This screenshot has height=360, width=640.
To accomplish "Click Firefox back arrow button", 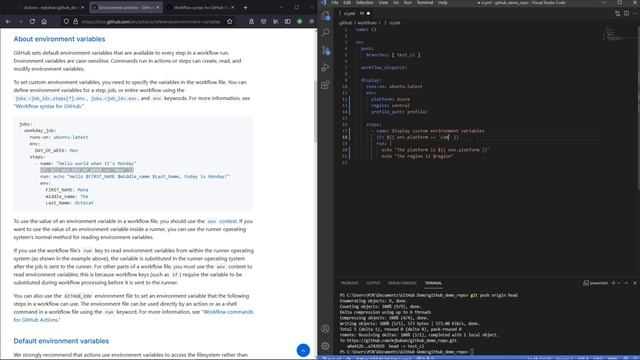I will 9,21.
